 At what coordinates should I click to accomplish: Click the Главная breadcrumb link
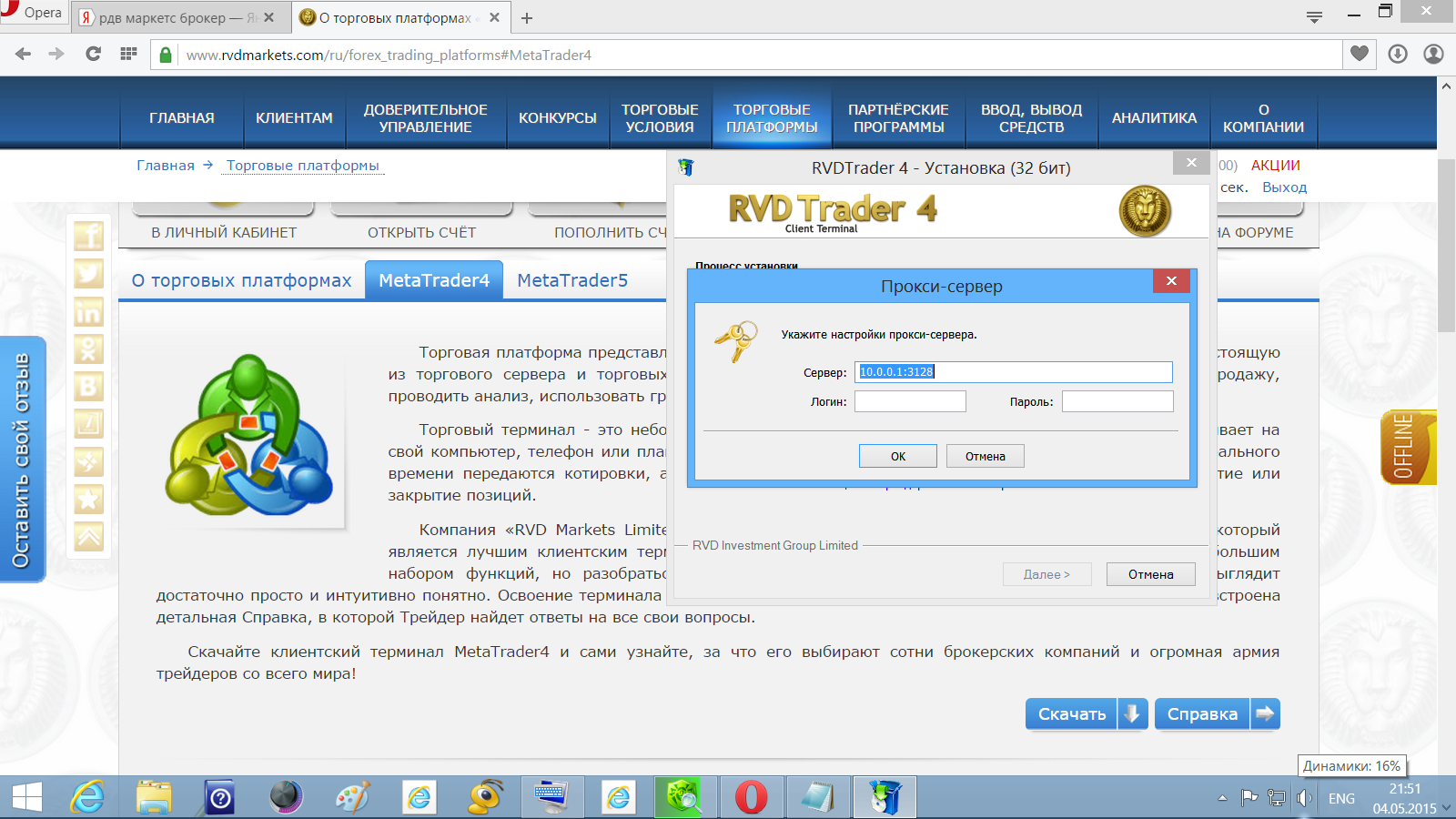pos(166,166)
